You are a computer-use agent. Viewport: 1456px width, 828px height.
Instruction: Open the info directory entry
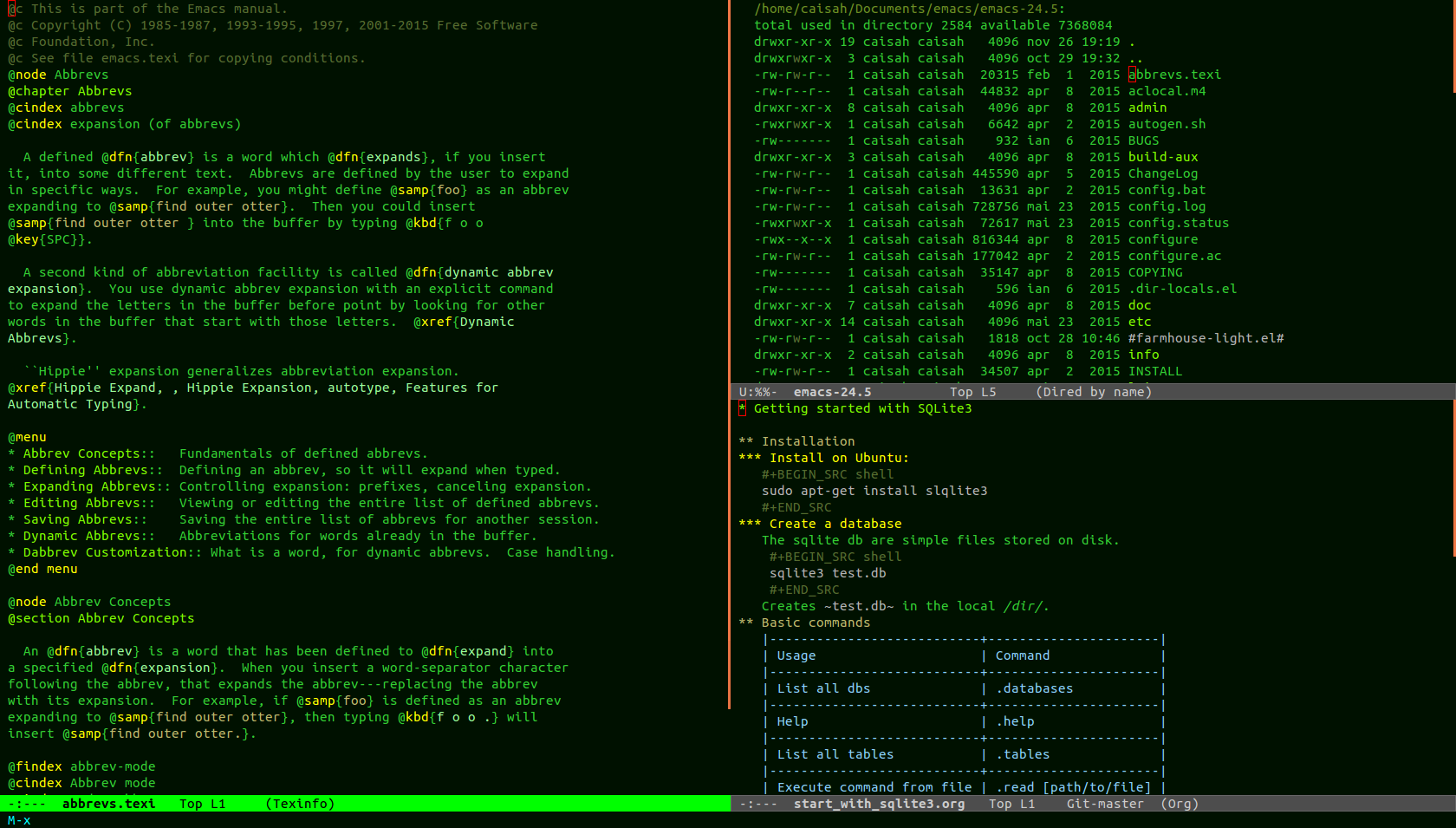tap(1143, 355)
